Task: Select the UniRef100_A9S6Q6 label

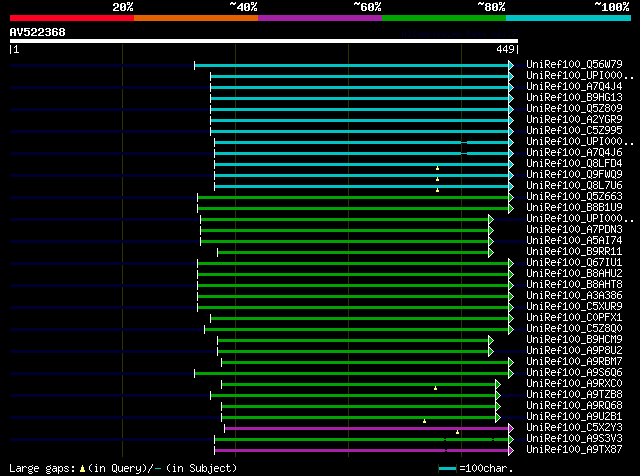Action: pyautogui.click(x=574, y=373)
